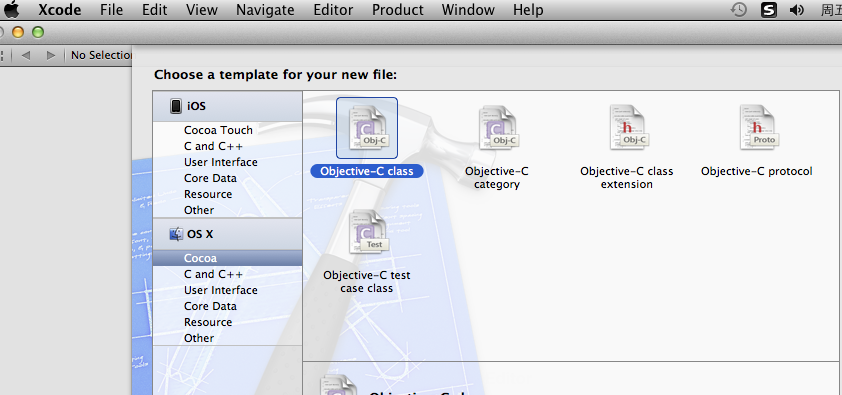Screen dimensions: 842x395
Task: Open the volume control in menu bar
Action: click(x=797, y=10)
